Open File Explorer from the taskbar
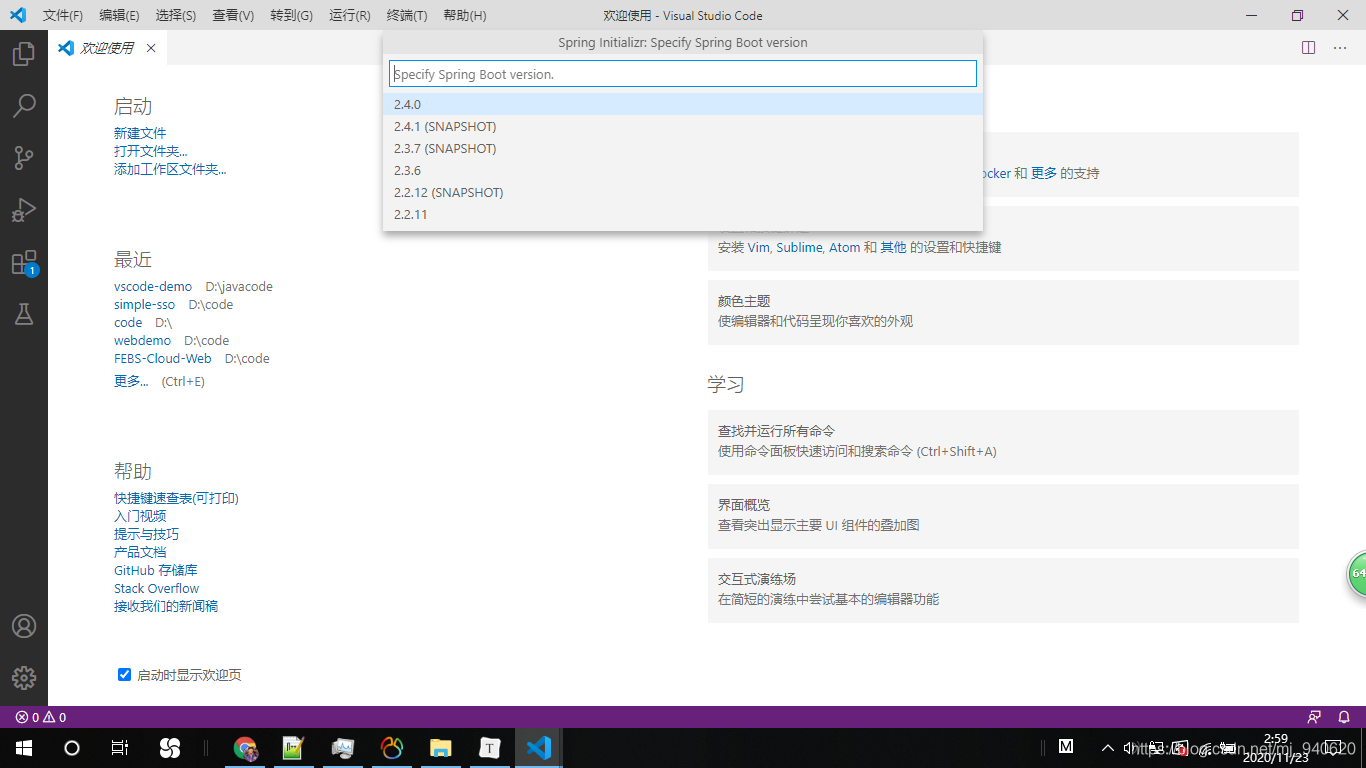Viewport: 1366px width, 768px height. (x=441, y=748)
